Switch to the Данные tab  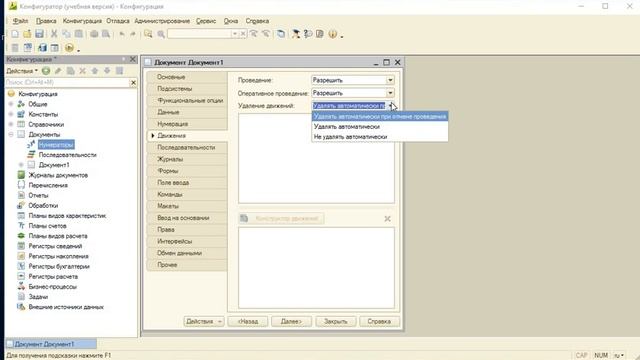click(187, 112)
